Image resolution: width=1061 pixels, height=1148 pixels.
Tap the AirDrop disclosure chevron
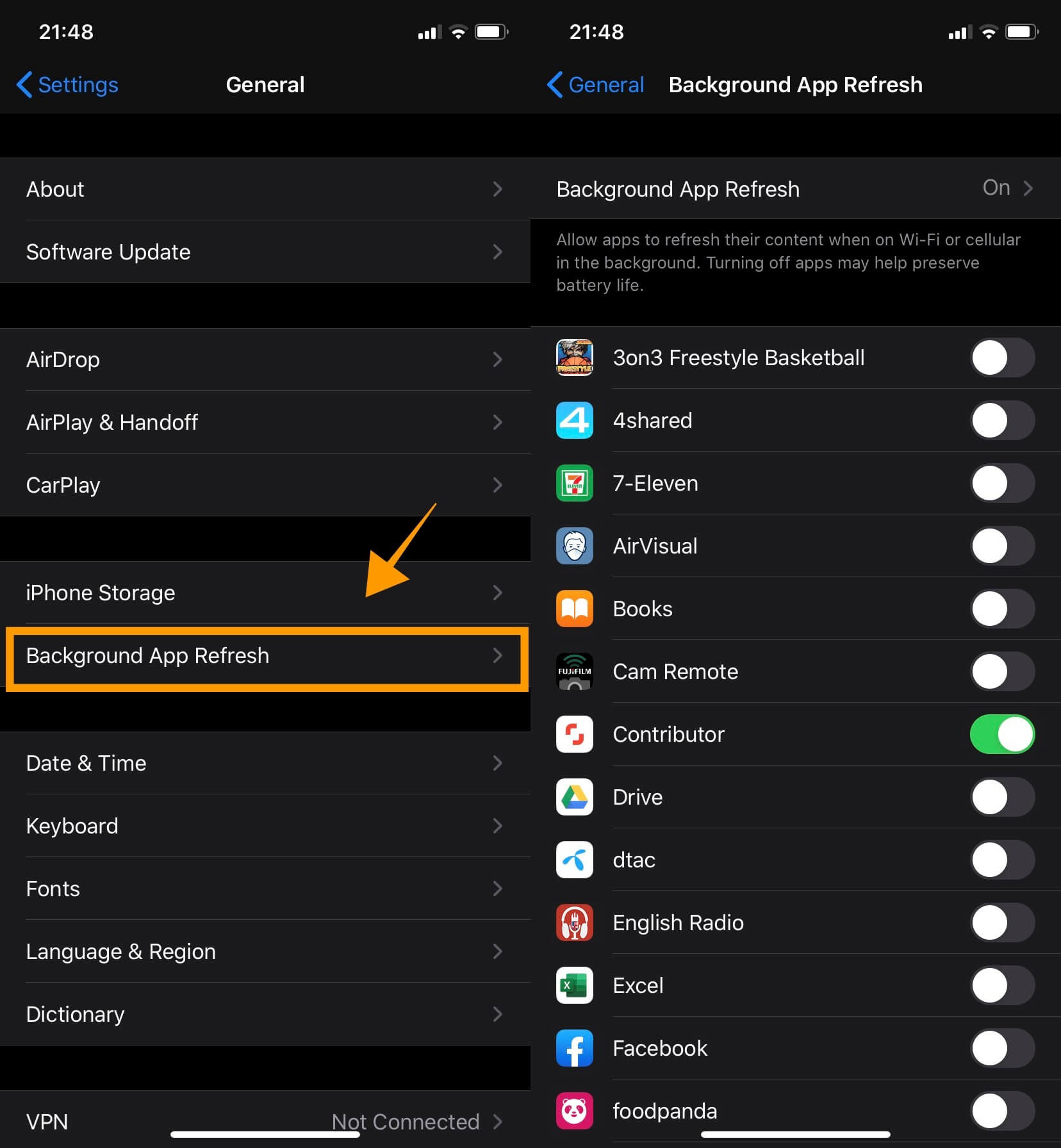[497, 359]
